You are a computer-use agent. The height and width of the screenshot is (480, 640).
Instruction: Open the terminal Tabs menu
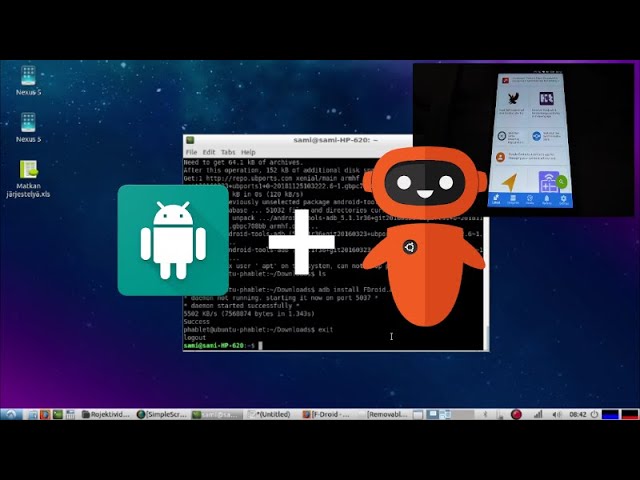coord(228,152)
